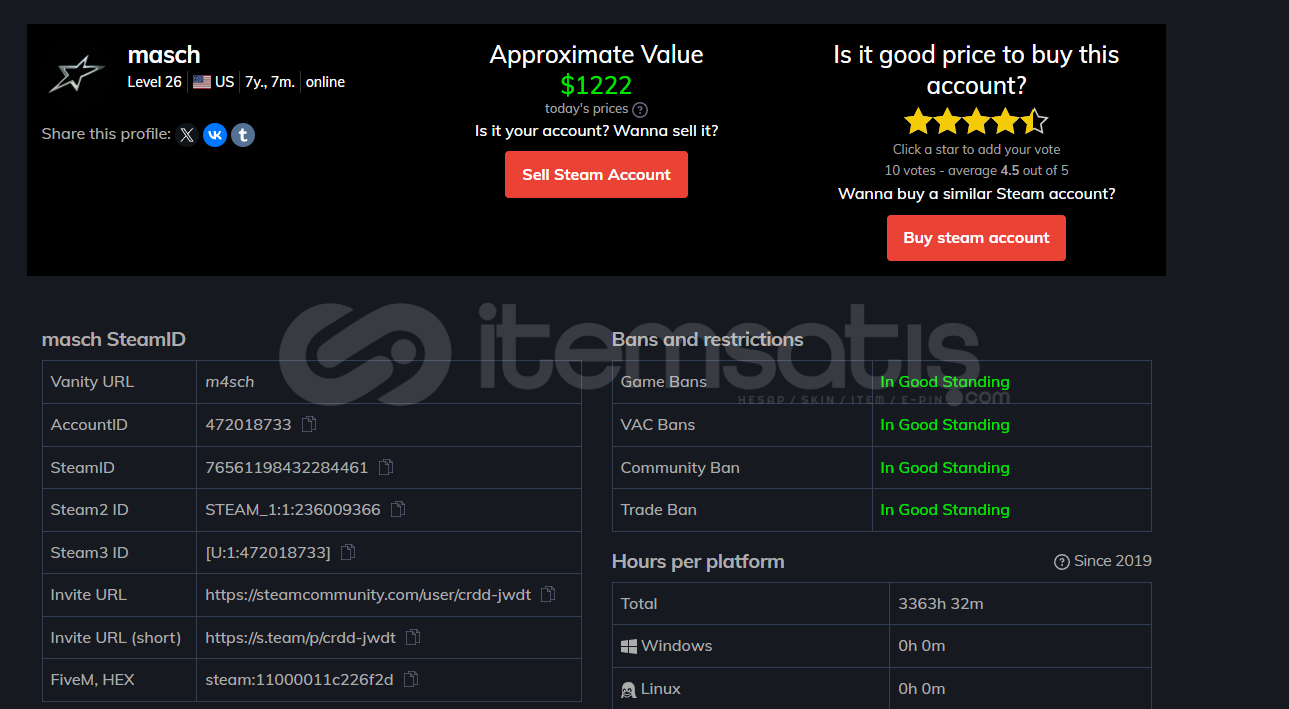Select total hours 3363h 32m
The height and width of the screenshot is (709, 1289).
pyautogui.click(x=940, y=603)
